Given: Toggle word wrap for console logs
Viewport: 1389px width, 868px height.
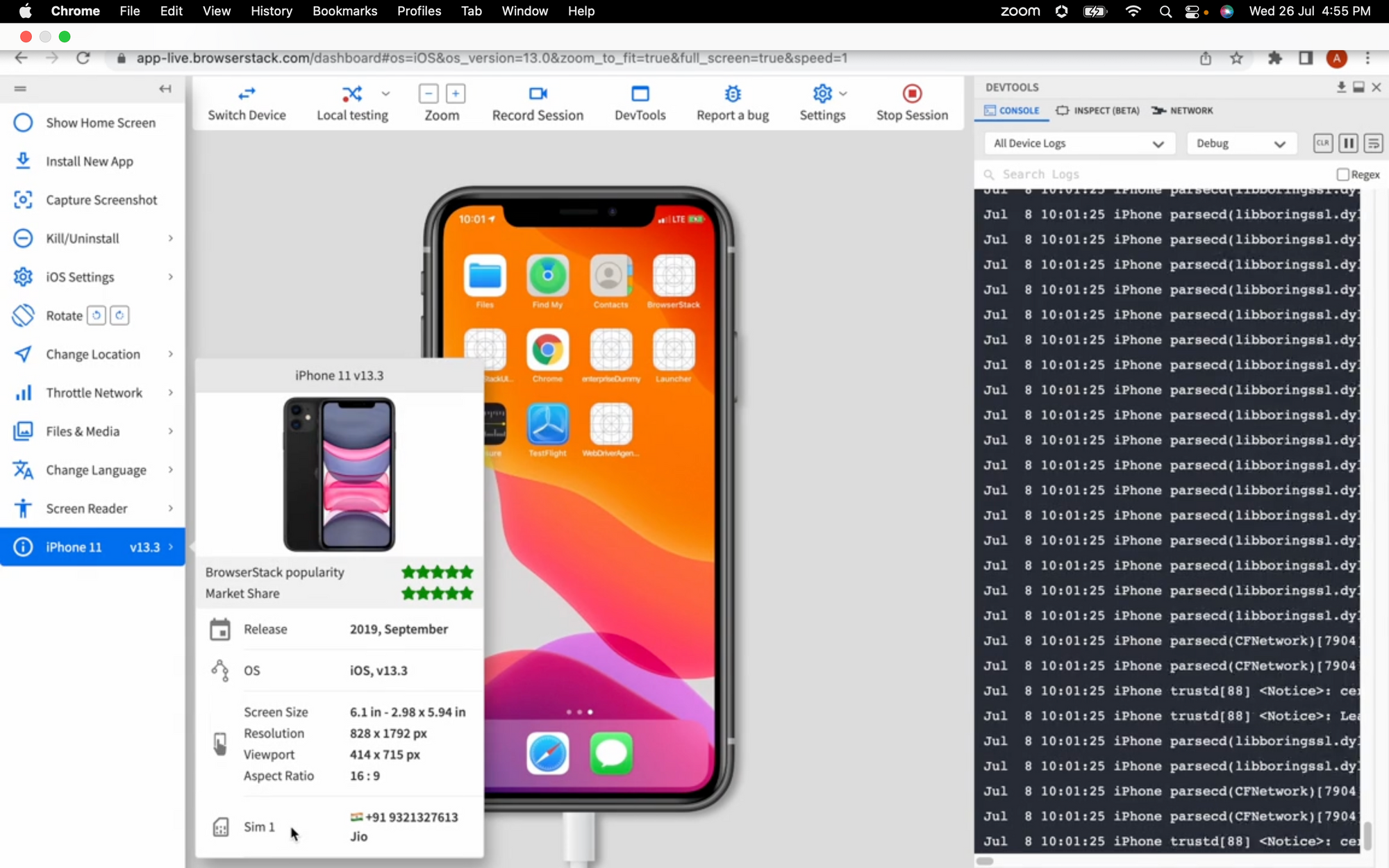Looking at the screenshot, I should pos(1373,143).
